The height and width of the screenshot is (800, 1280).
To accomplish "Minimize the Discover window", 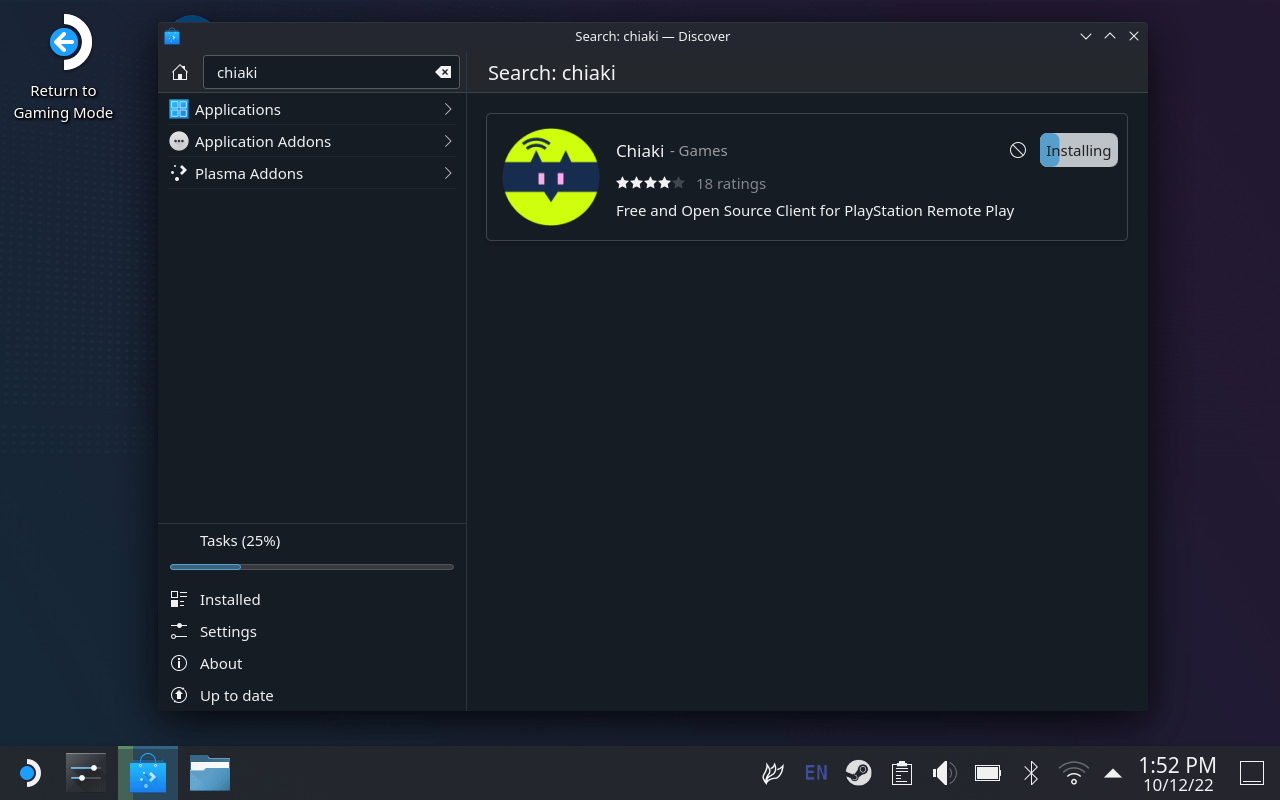I will tap(1086, 36).
